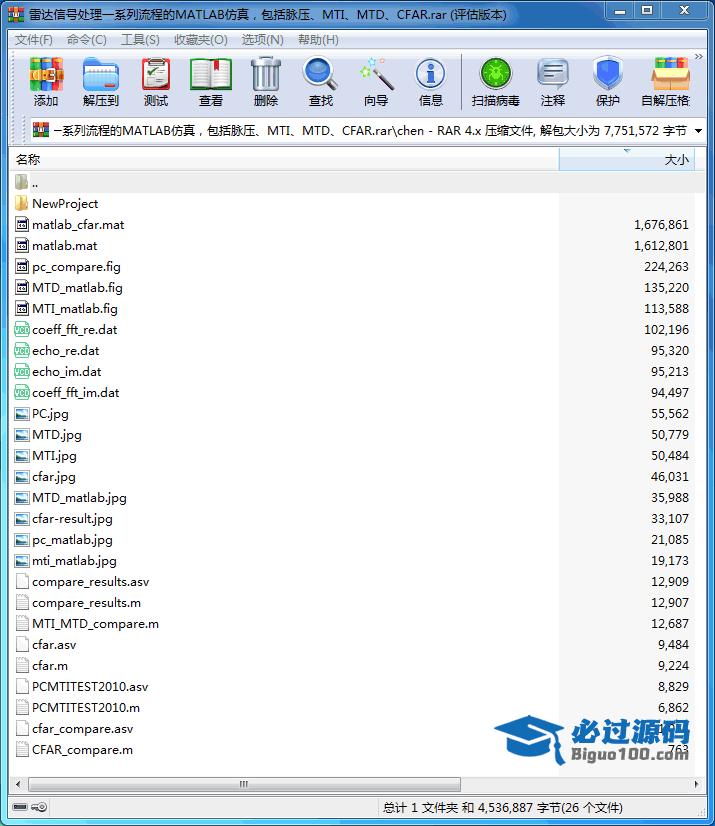Open the Tools (工具) menu
Image resolution: width=715 pixels, height=826 pixels.
point(140,40)
